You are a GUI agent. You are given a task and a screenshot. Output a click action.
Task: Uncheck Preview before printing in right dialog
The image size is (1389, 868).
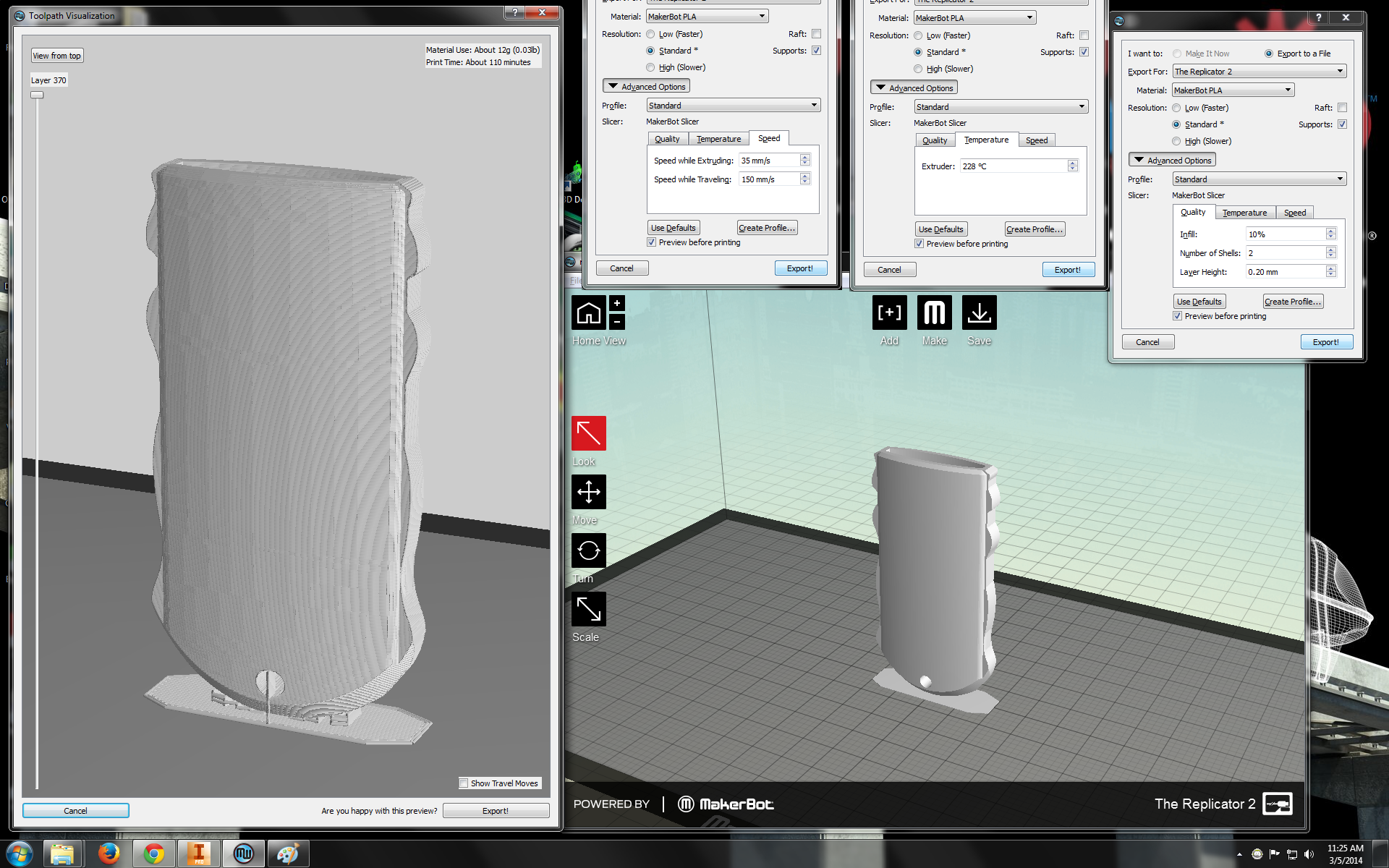(x=1177, y=316)
